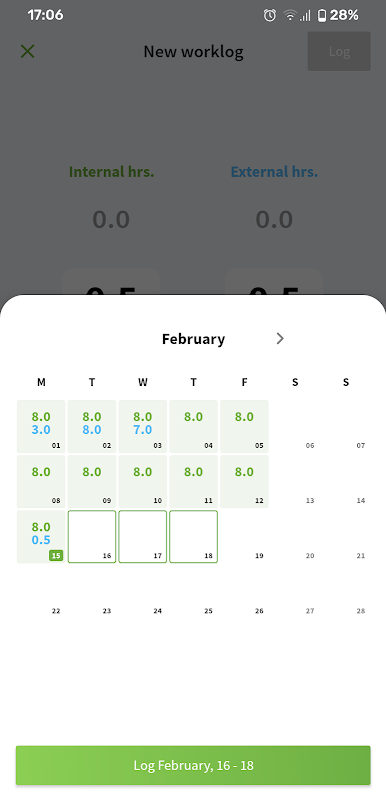The image size is (386, 800).
Task: Tap the battery icon showing 28%
Action: click(322, 15)
